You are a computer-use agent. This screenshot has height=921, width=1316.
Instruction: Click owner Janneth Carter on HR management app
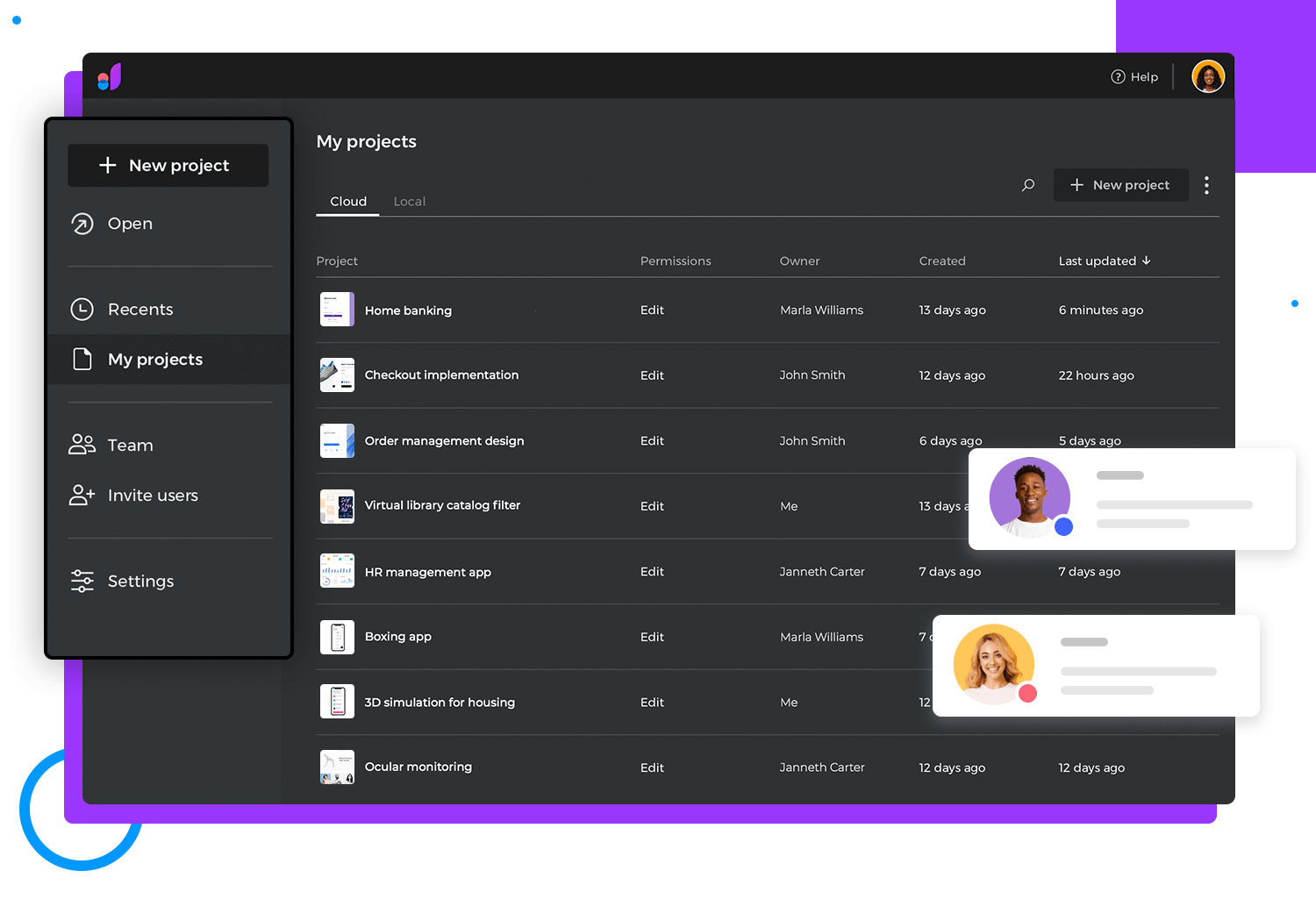coord(822,572)
